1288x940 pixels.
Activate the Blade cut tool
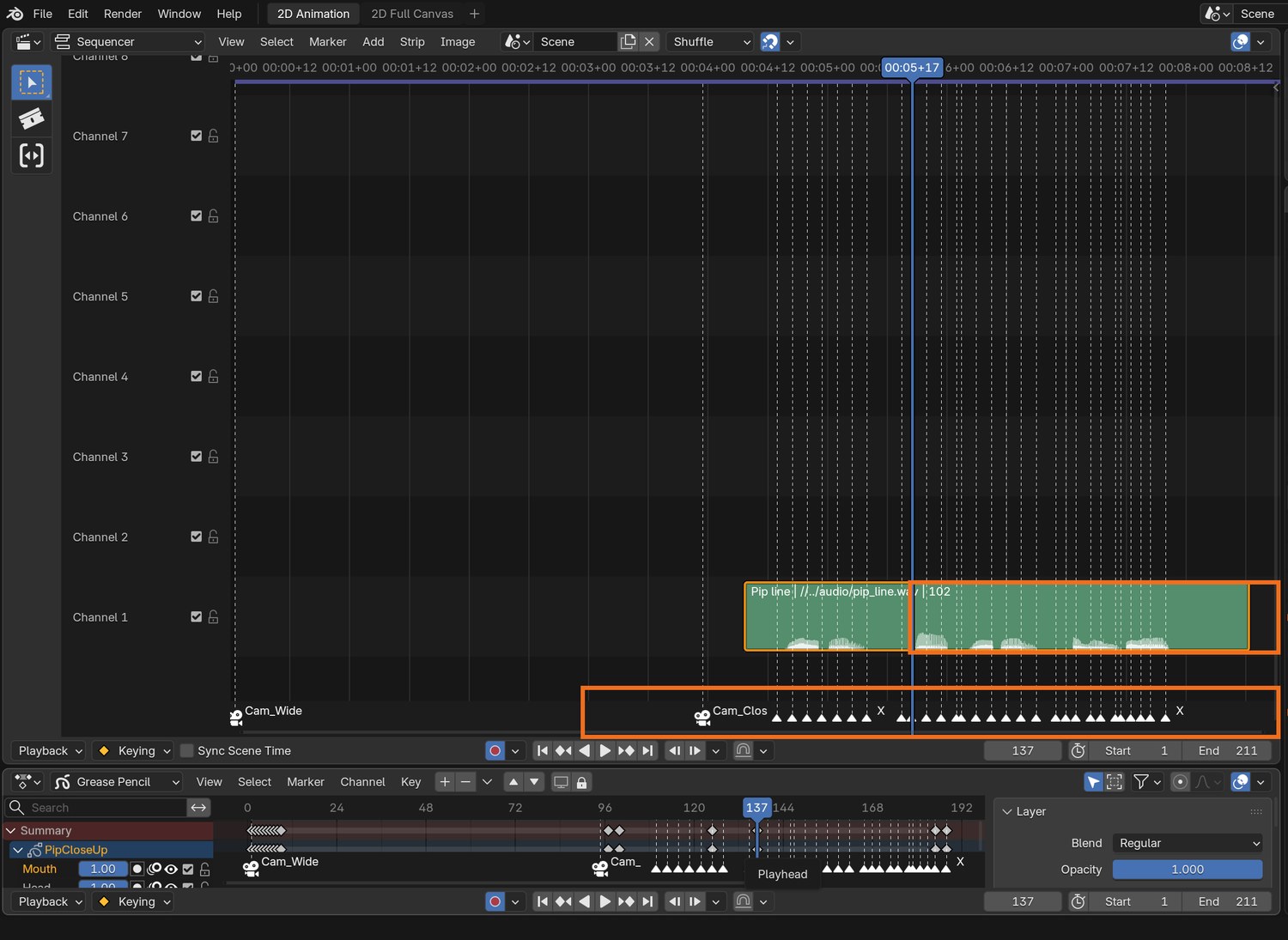pyautogui.click(x=32, y=118)
